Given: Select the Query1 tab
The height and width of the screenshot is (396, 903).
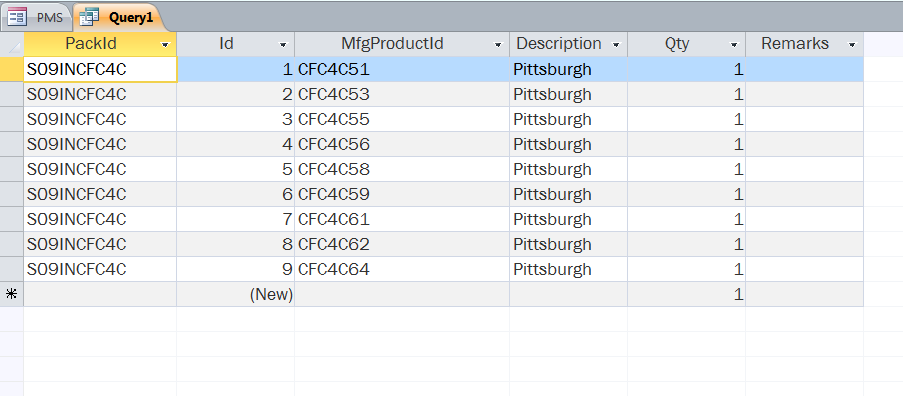Looking at the screenshot, I should point(119,17).
